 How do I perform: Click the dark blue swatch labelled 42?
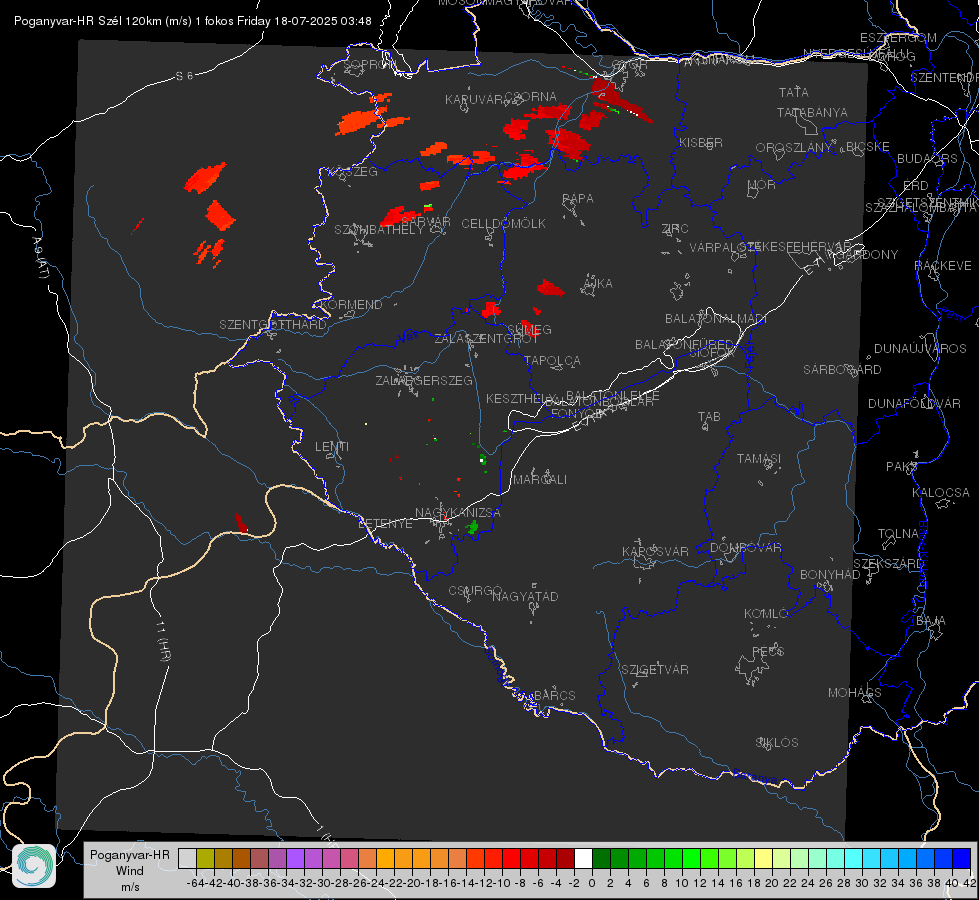coord(962,858)
